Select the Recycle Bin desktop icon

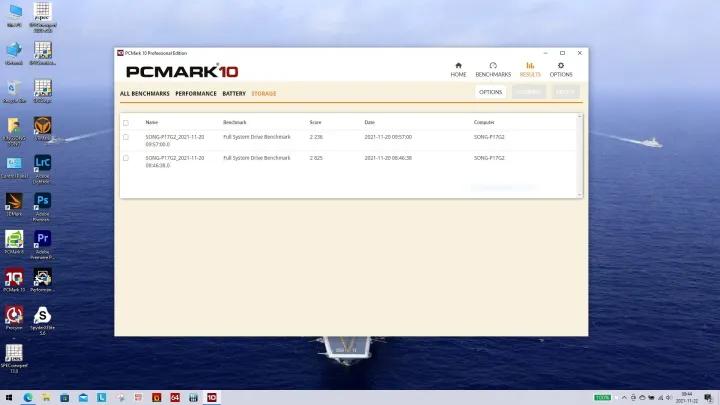tap(14, 91)
